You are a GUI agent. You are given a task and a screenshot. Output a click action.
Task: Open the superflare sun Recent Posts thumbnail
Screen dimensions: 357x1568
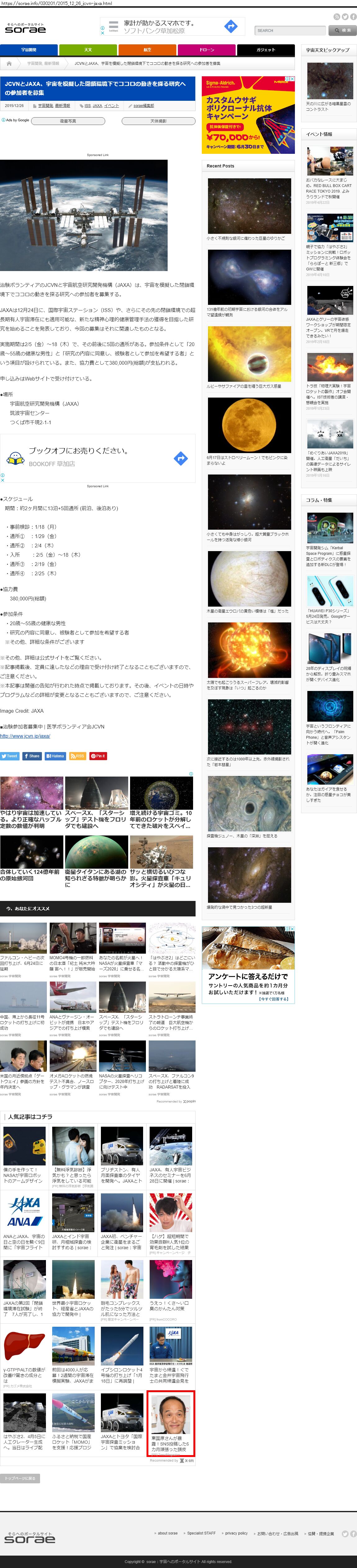[x=249, y=649]
